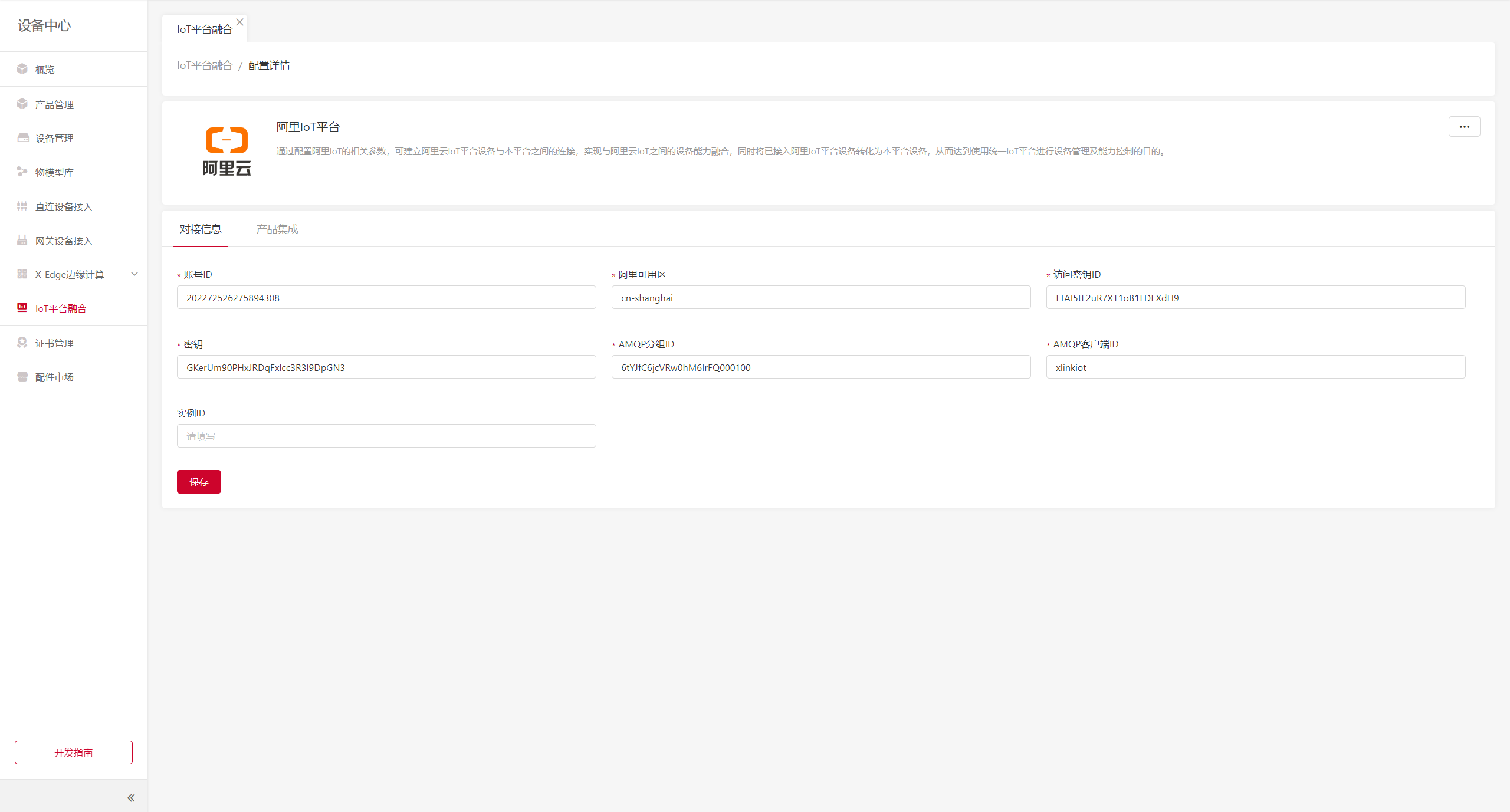The height and width of the screenshot is (812, 1510).
Task: Focus the AMQP客户端ID field with xlinkiot
Action: point(1255,367)
